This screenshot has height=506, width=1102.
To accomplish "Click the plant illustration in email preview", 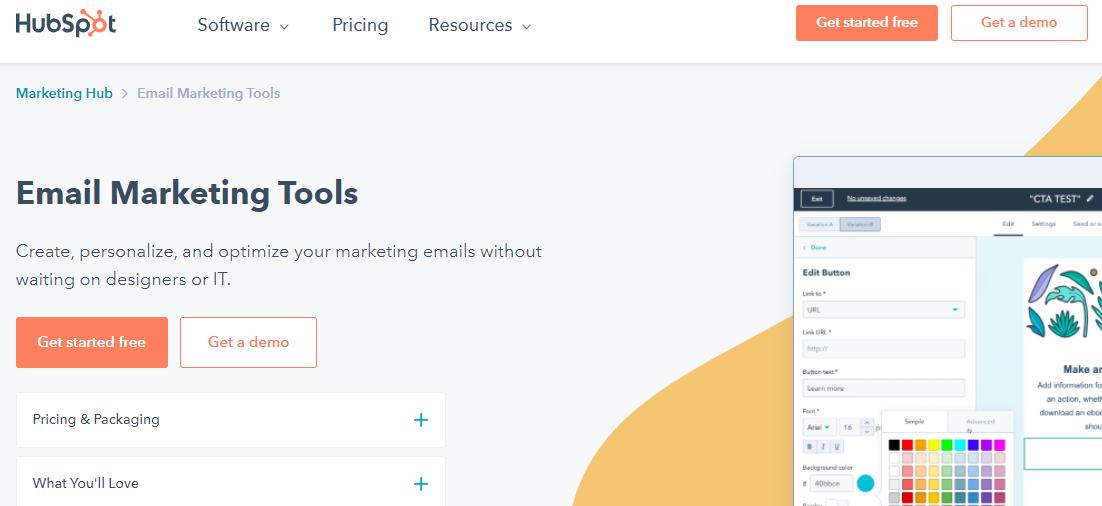I will click(1064, 301).
